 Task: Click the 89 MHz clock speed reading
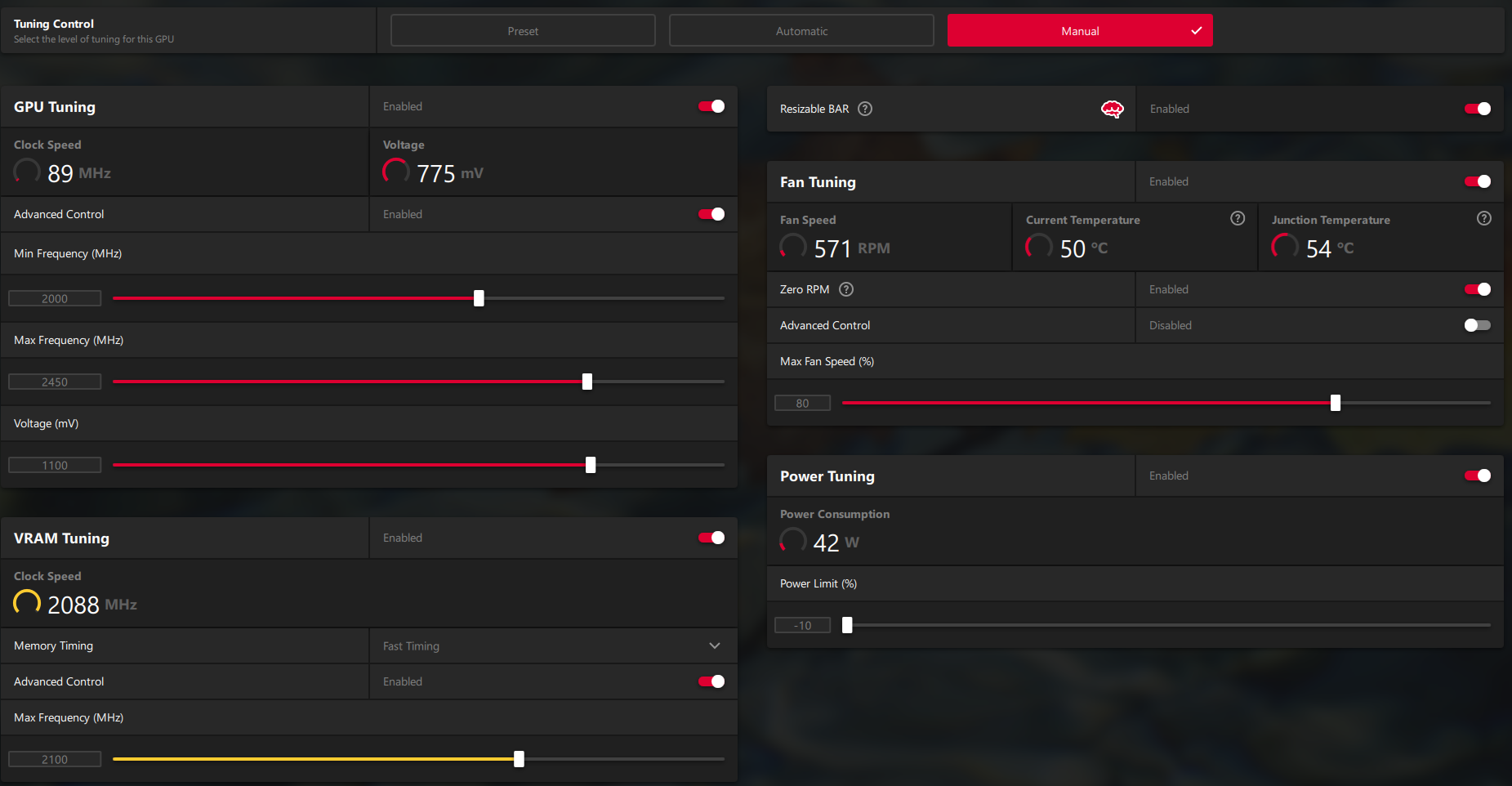pyautogui.click(x=79, y=173)
